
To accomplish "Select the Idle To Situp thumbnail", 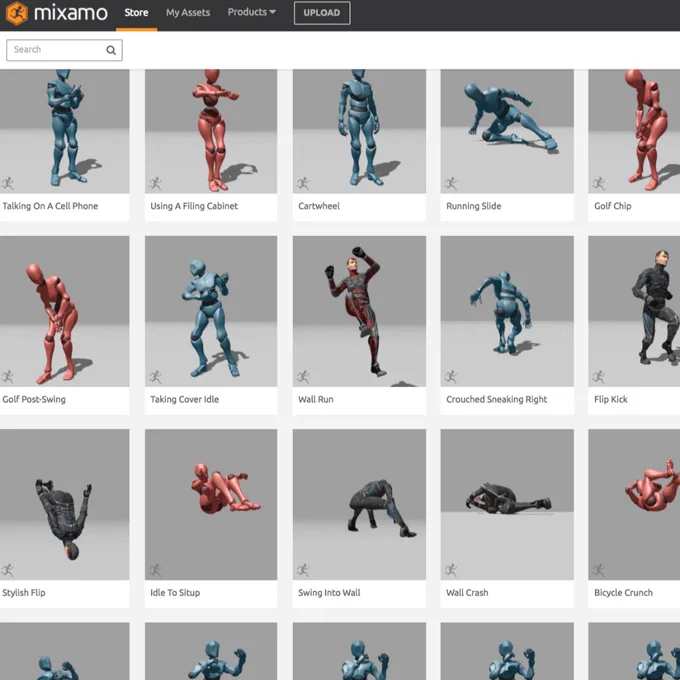I will pos(211,505).
